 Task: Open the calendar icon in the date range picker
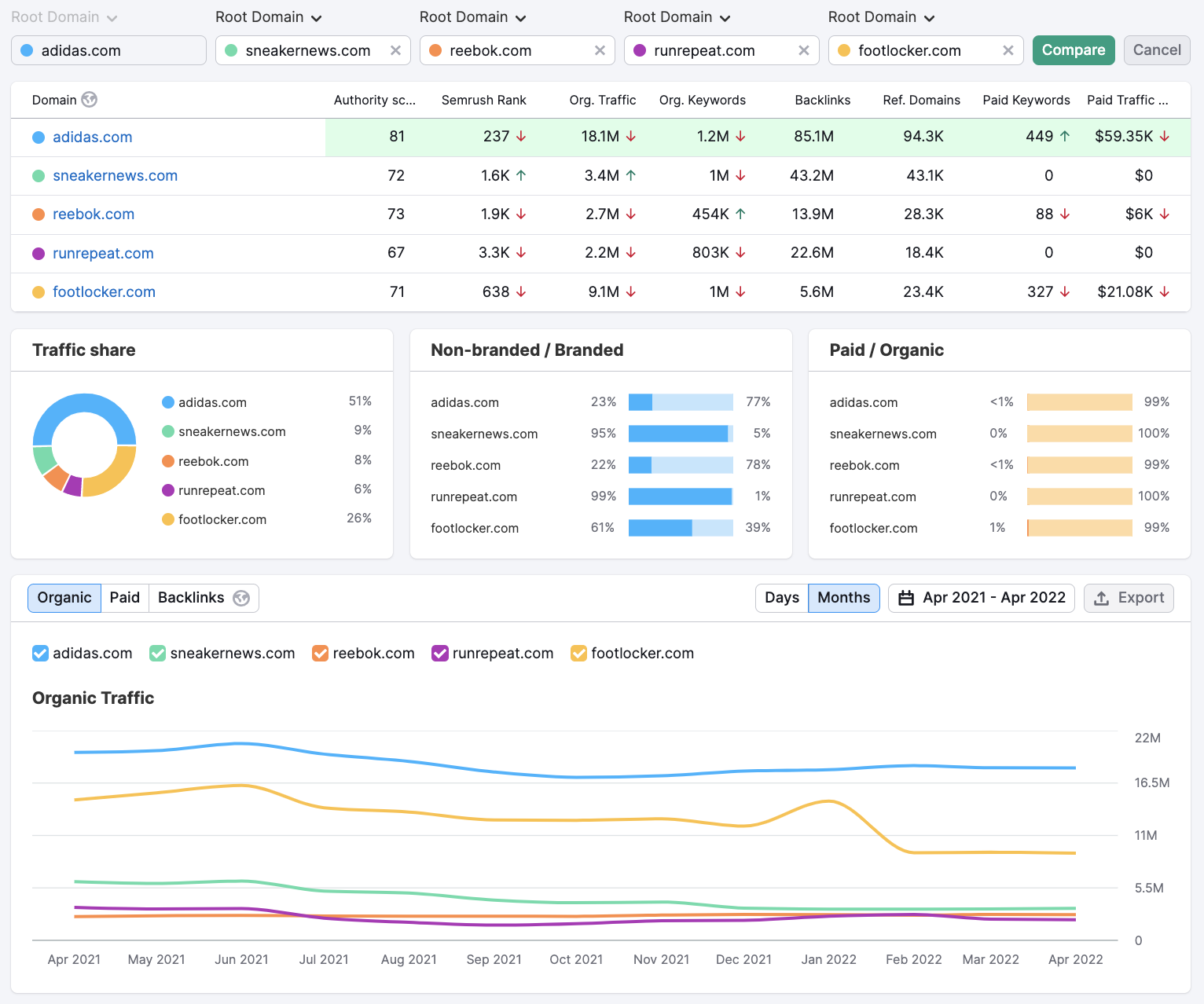(x=908, y=598)
